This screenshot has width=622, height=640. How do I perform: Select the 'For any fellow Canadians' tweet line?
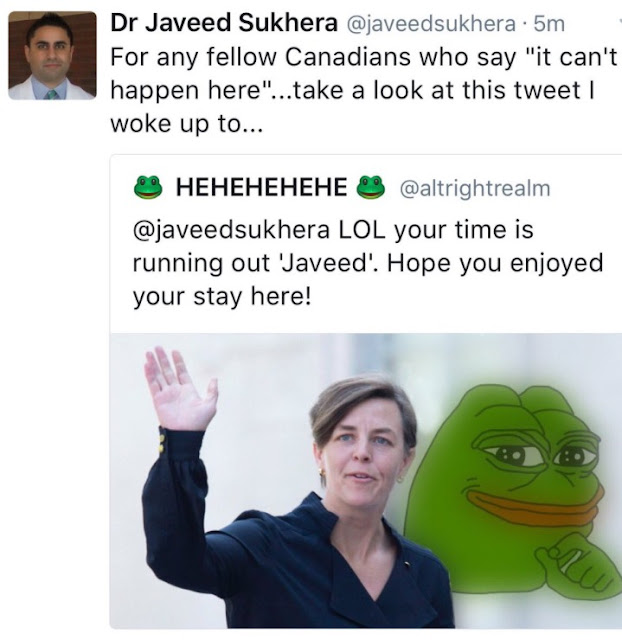(364, 57)
